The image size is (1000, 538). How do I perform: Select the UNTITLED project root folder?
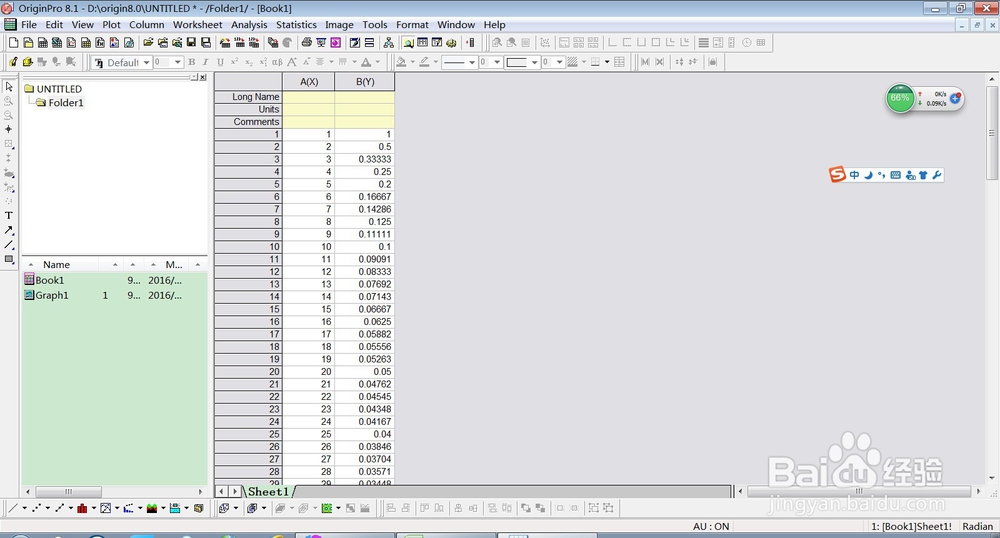click(59, 89)
